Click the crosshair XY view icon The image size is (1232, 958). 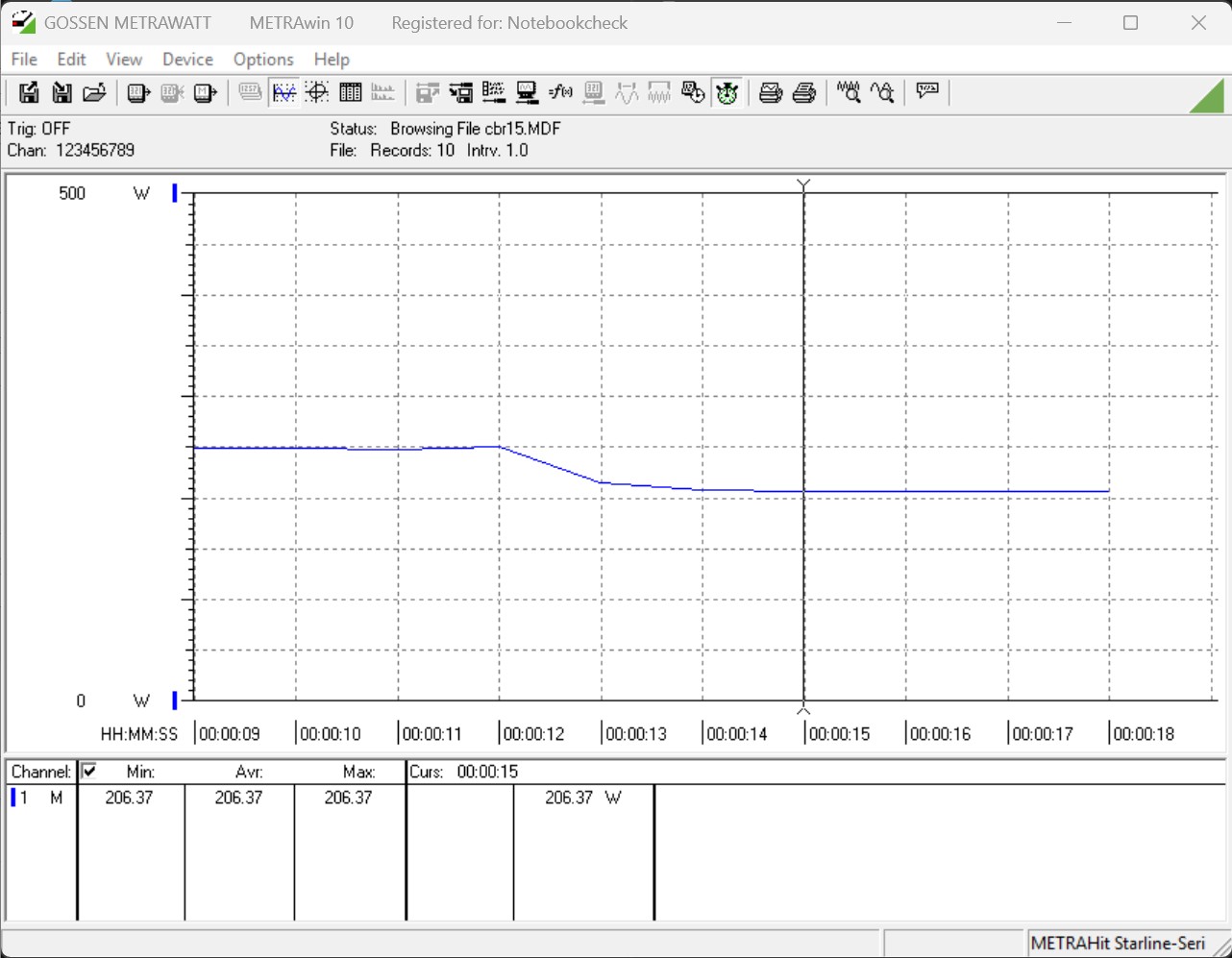click(317, 92)
